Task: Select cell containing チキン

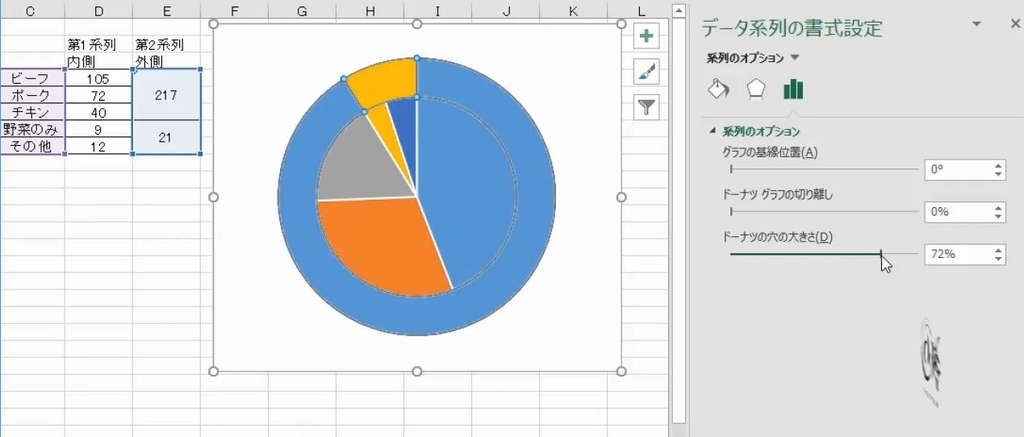Action: (31, 112)
